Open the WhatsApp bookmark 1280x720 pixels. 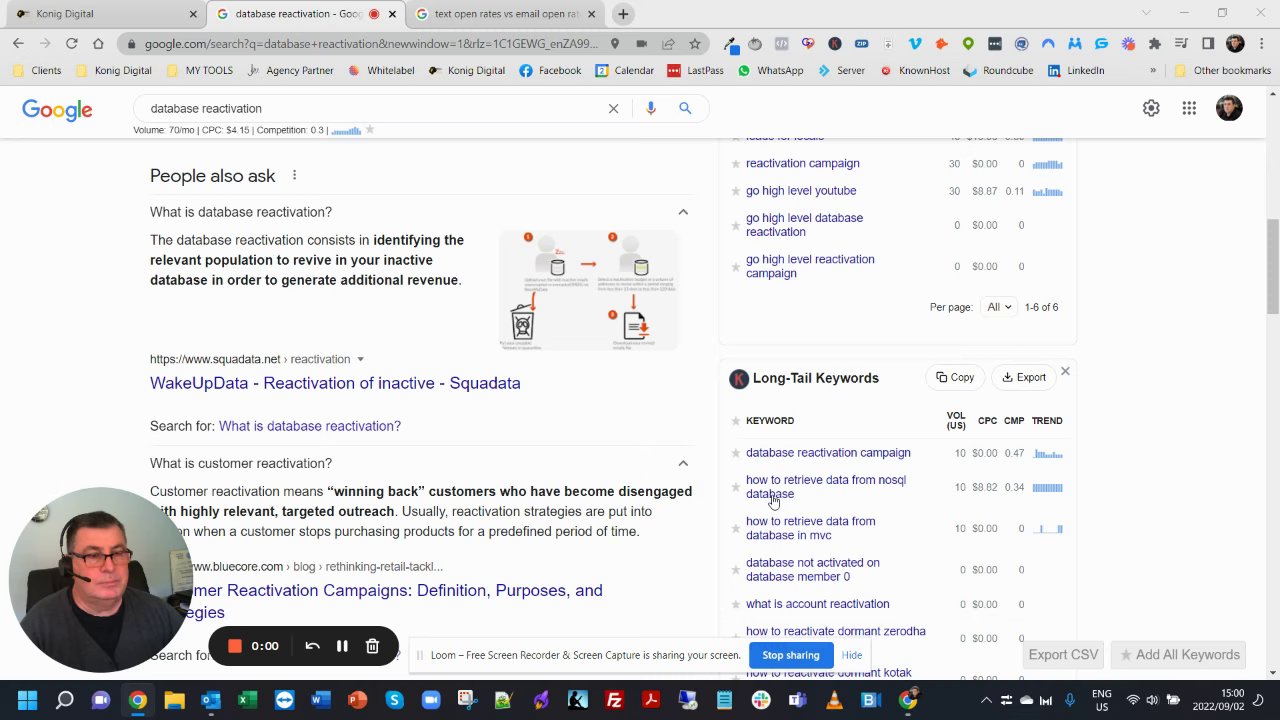click(771, 71)
